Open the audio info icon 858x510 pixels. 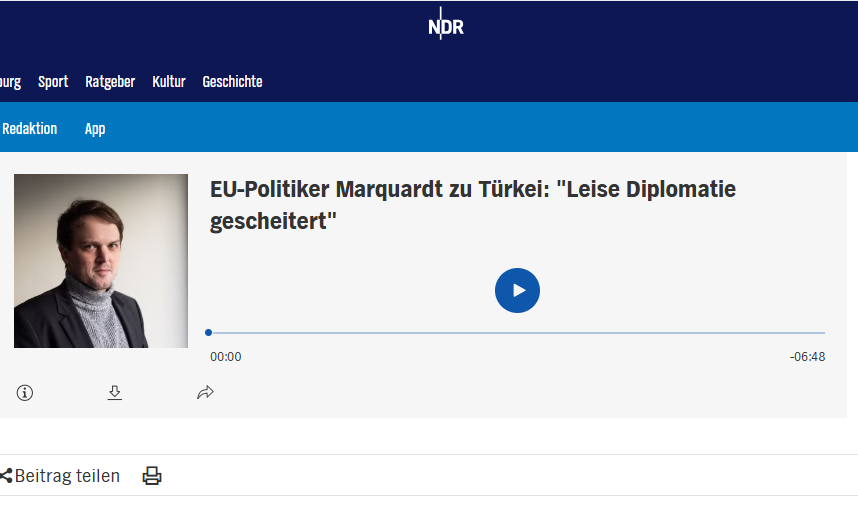25,393
